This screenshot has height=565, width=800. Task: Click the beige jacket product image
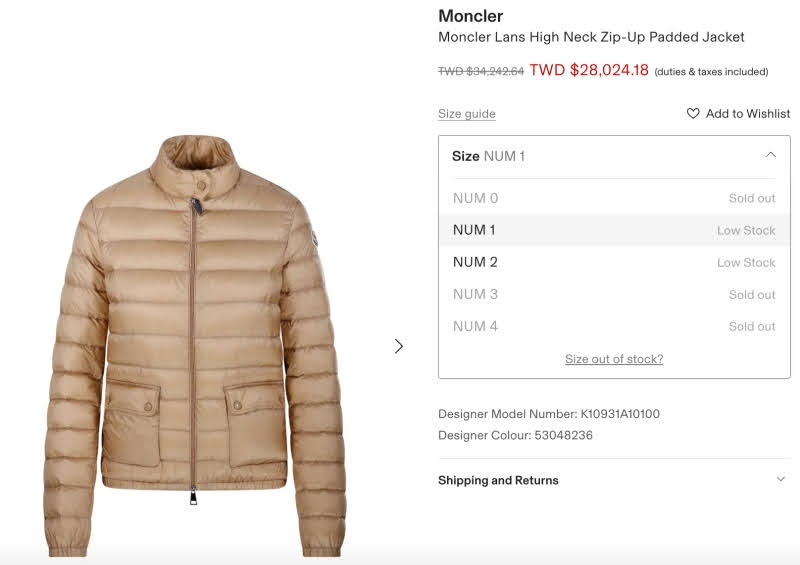195,346
